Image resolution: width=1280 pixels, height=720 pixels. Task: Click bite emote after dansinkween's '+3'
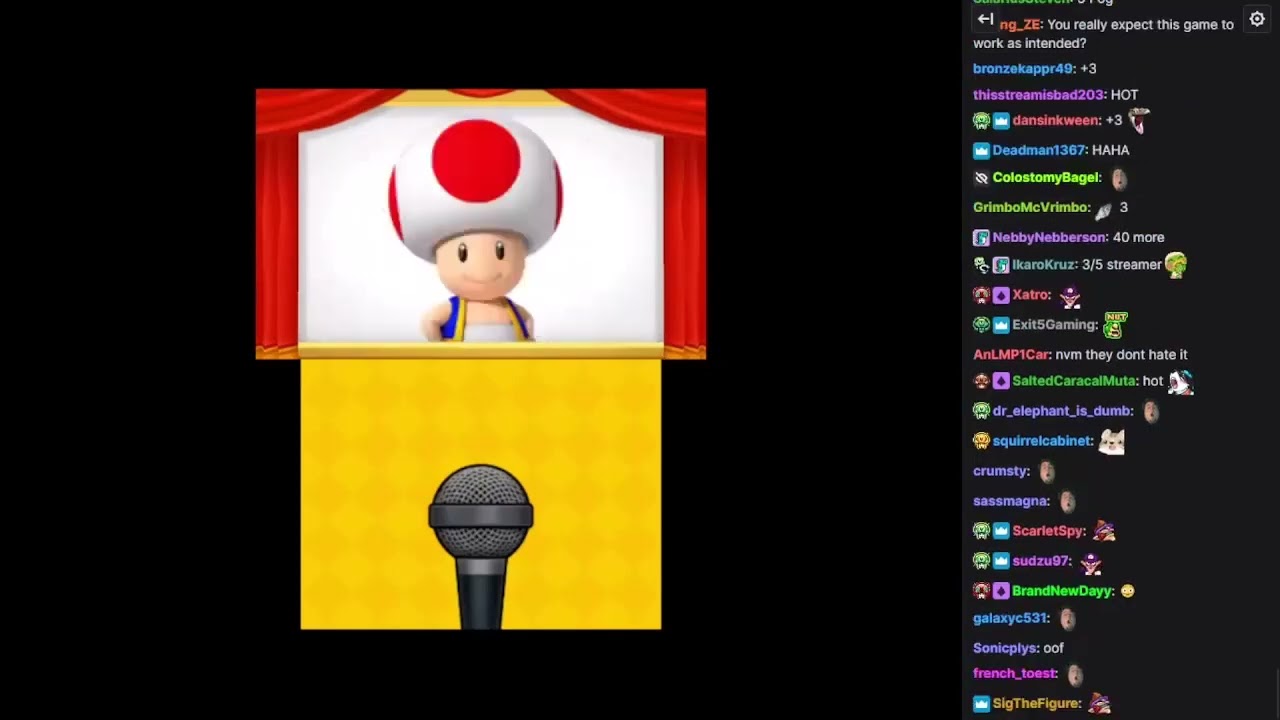(1139, 121)
